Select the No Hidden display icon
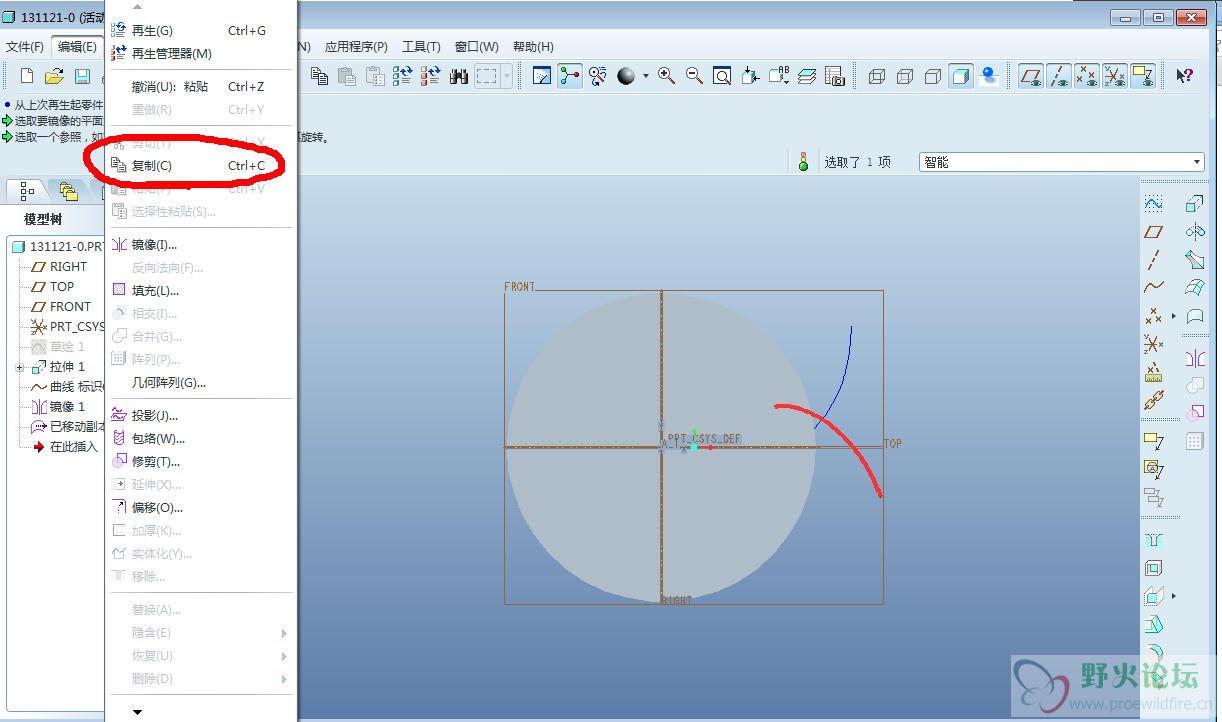This screenshot has width=1222, height=722. [x=933, y=76]
